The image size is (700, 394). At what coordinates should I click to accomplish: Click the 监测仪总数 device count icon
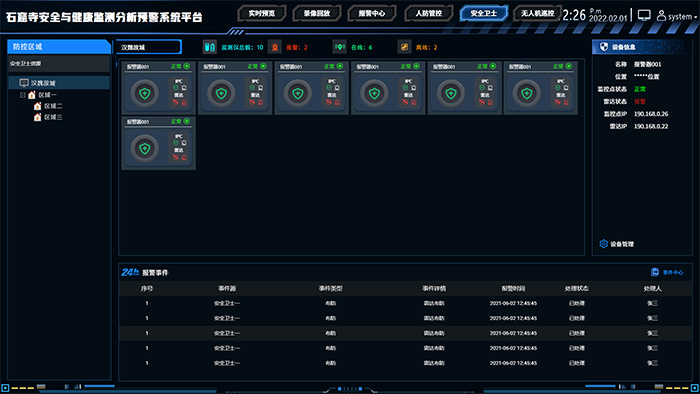tap(209, 47)
